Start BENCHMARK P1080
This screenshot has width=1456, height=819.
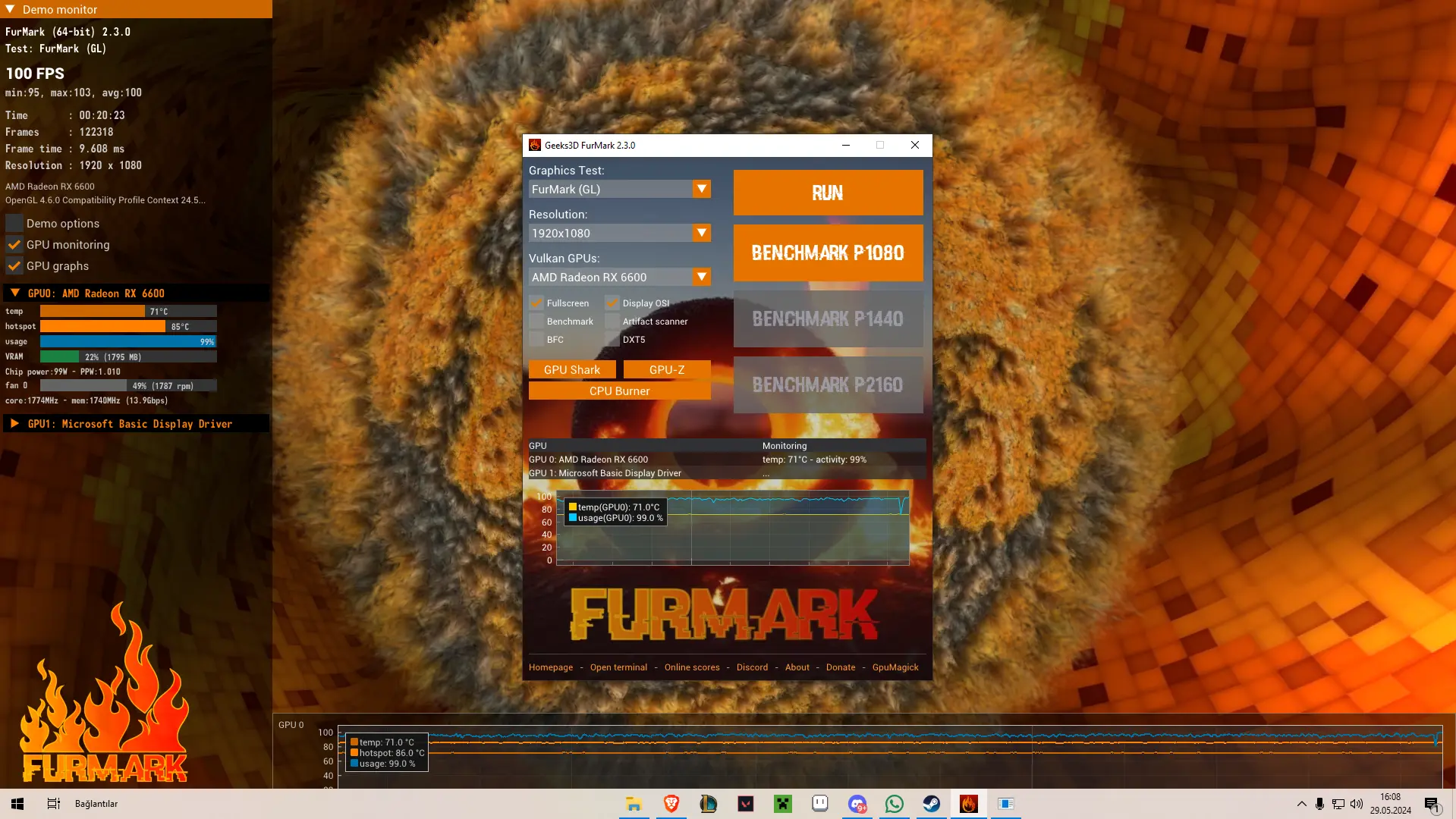pyautogui.click(x=828, y=253)
